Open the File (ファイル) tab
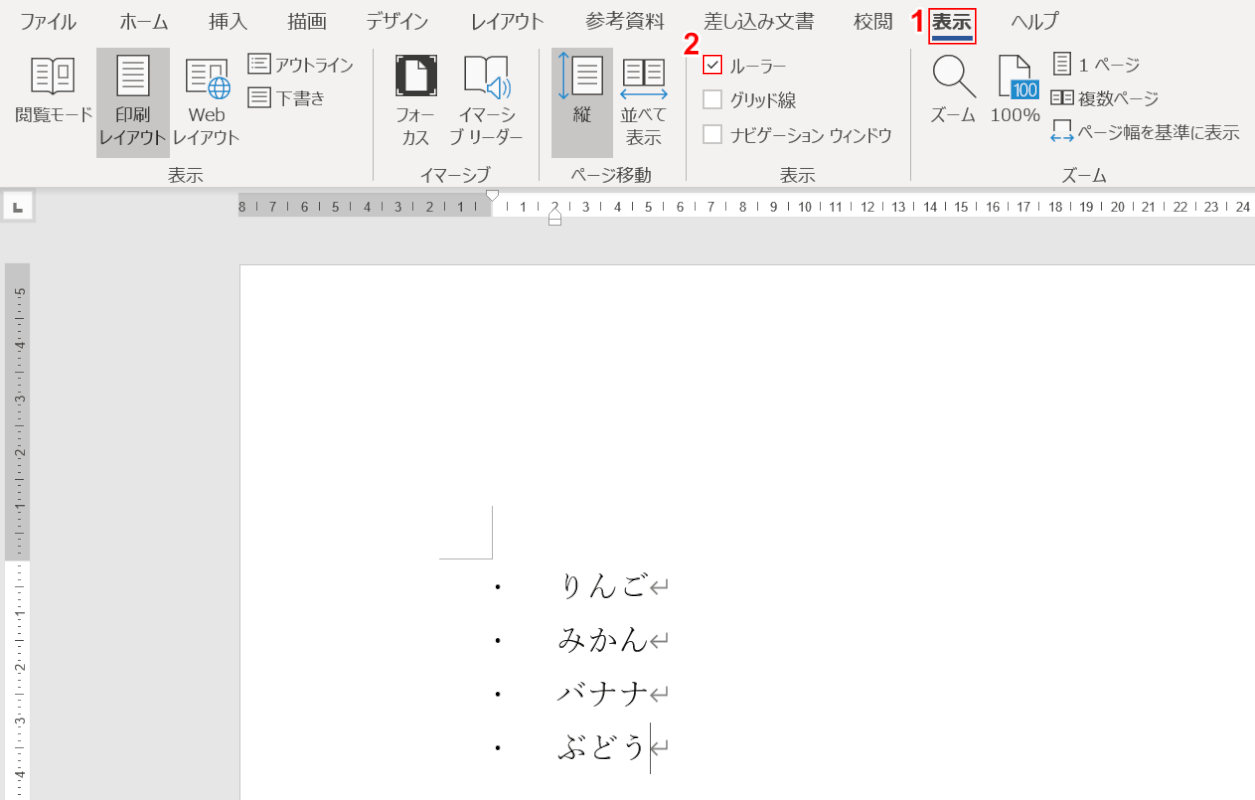 (x=48, y=22)
